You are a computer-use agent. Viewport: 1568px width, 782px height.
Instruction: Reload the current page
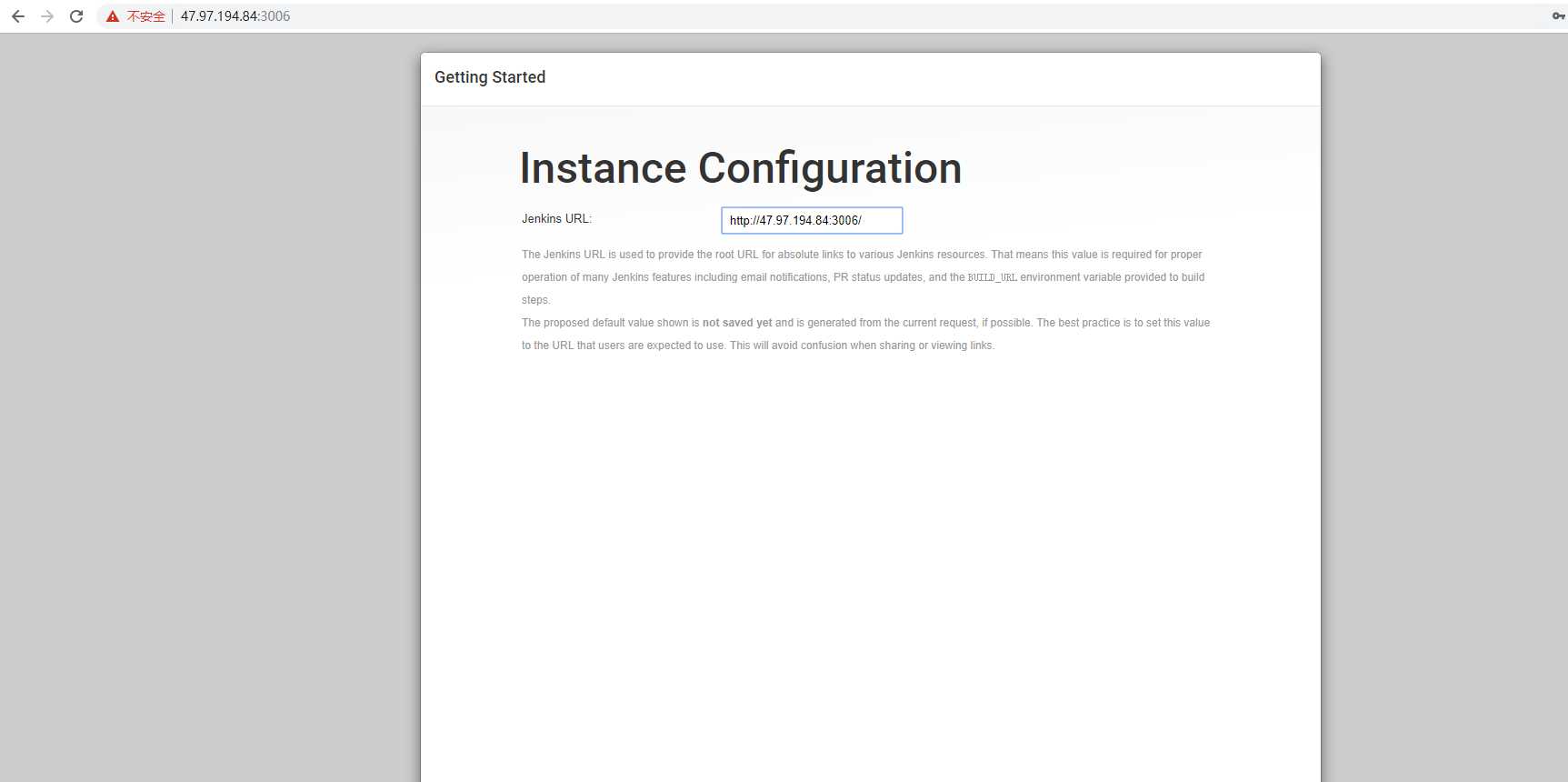pyautogui.click(x=76, y=16)
